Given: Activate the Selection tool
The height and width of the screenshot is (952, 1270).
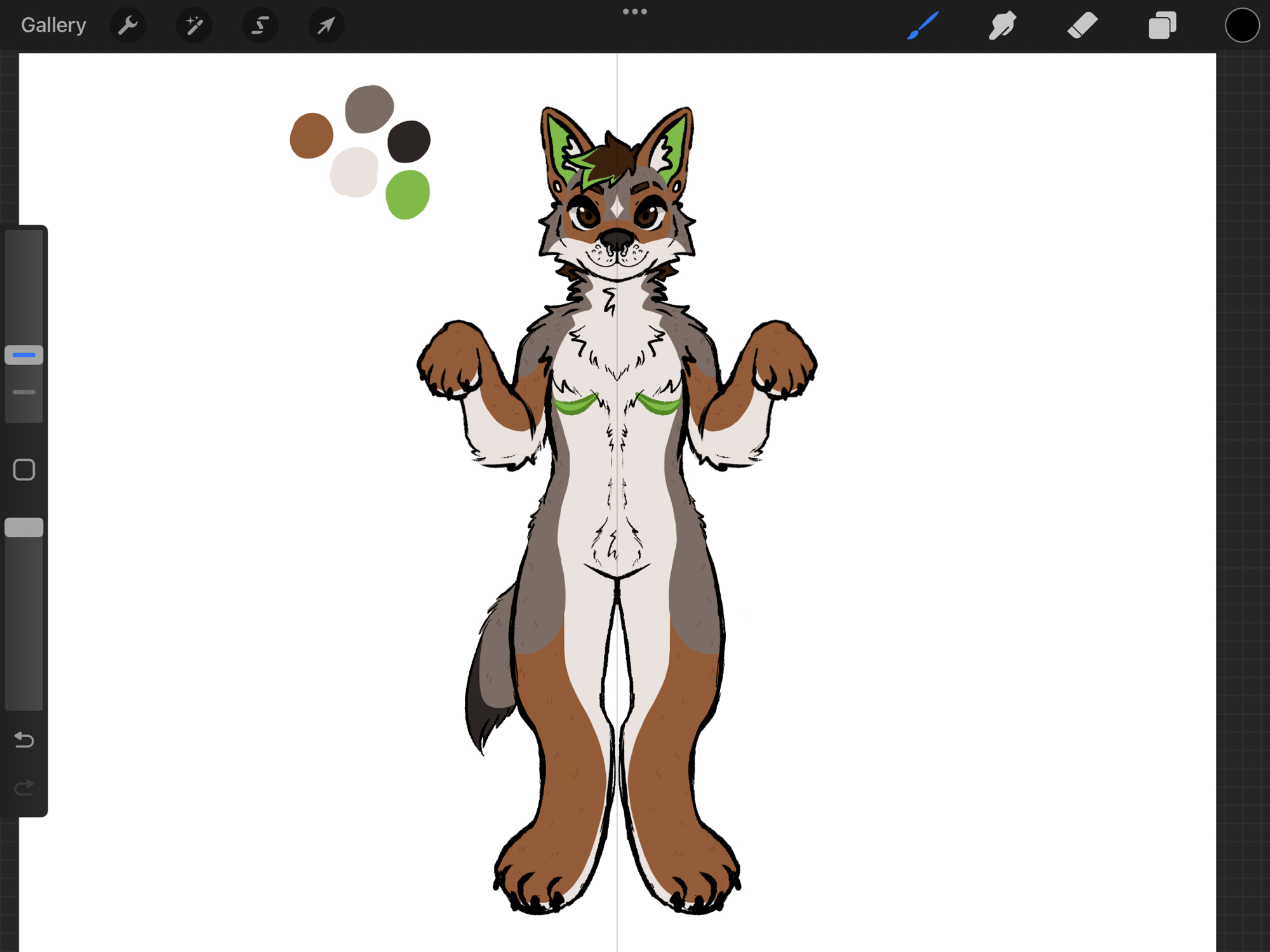Looking at the screenshot, I should pos(260,25).
